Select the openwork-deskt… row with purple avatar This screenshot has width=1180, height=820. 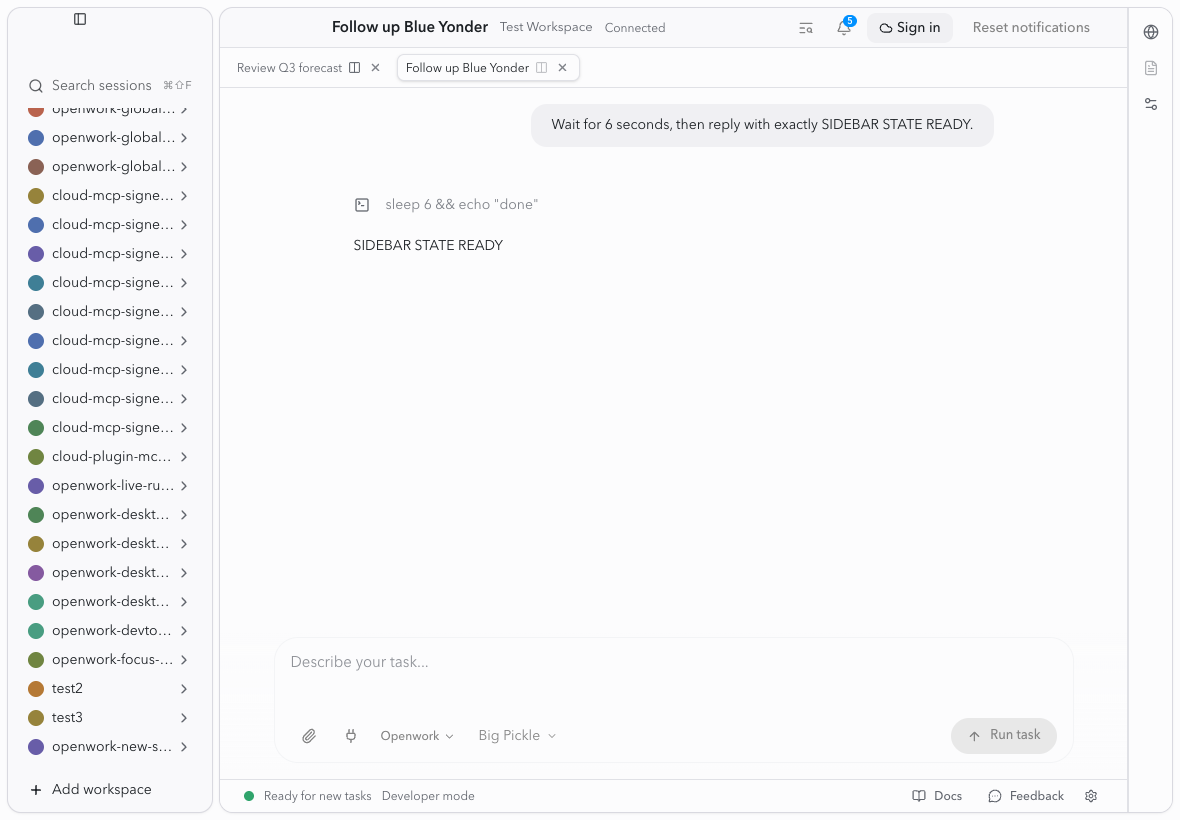click(108, 572)
